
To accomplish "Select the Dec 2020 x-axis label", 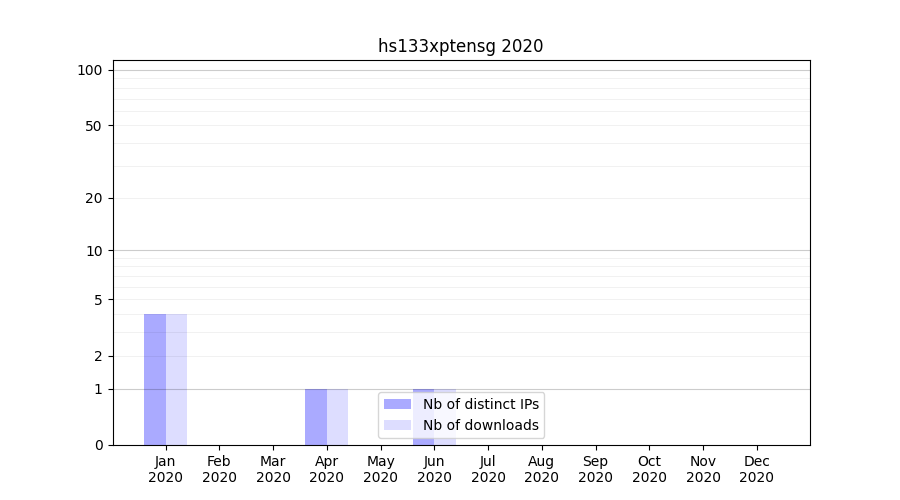I will 756,469.
